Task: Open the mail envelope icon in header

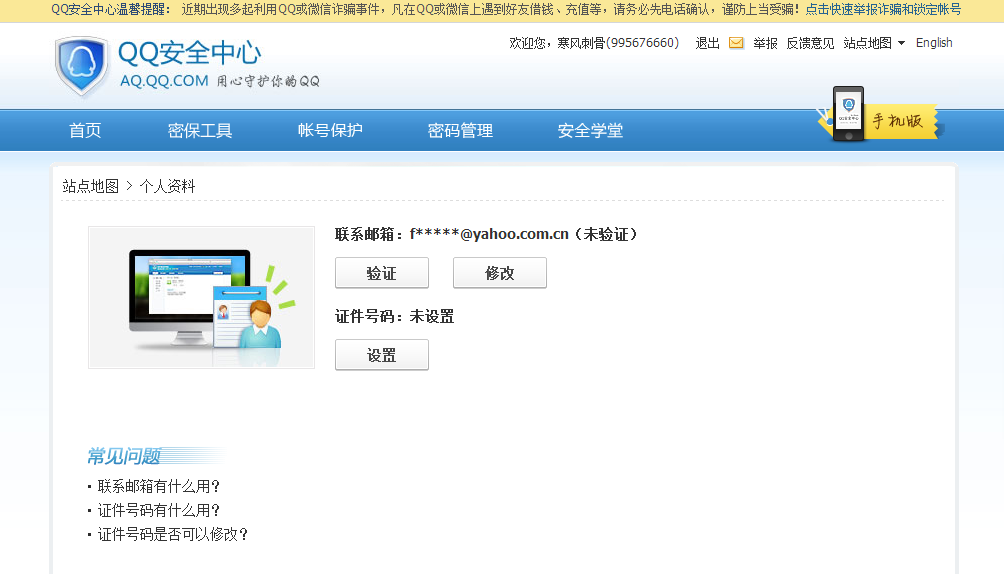Action: pos(736,43)
